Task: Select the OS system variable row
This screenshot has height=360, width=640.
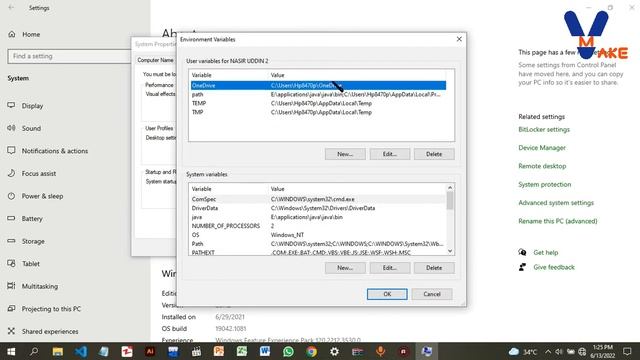Action: [318, 235]
